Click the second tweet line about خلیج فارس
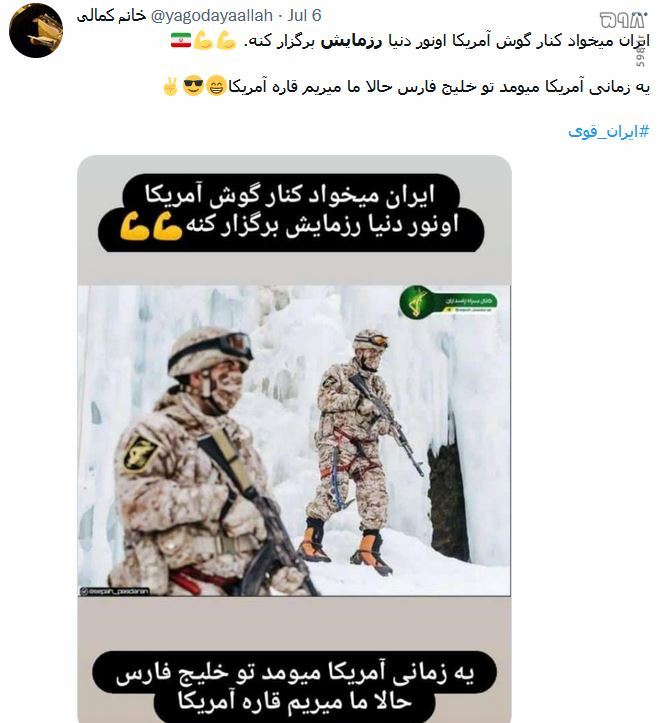The image size is (661, 723). point(406,87)
